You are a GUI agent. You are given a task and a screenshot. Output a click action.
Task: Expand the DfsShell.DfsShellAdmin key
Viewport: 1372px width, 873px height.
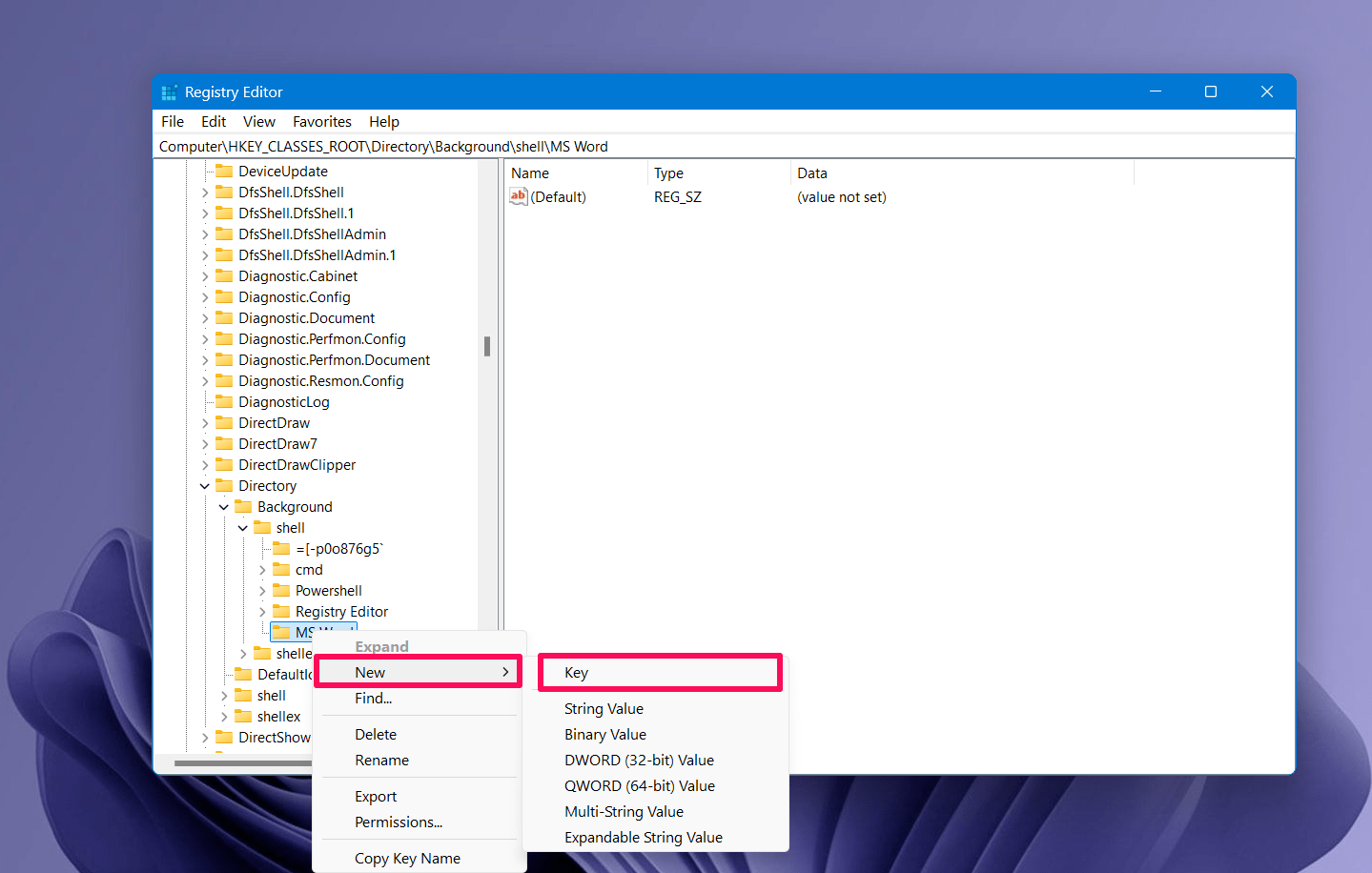(205, 234)
